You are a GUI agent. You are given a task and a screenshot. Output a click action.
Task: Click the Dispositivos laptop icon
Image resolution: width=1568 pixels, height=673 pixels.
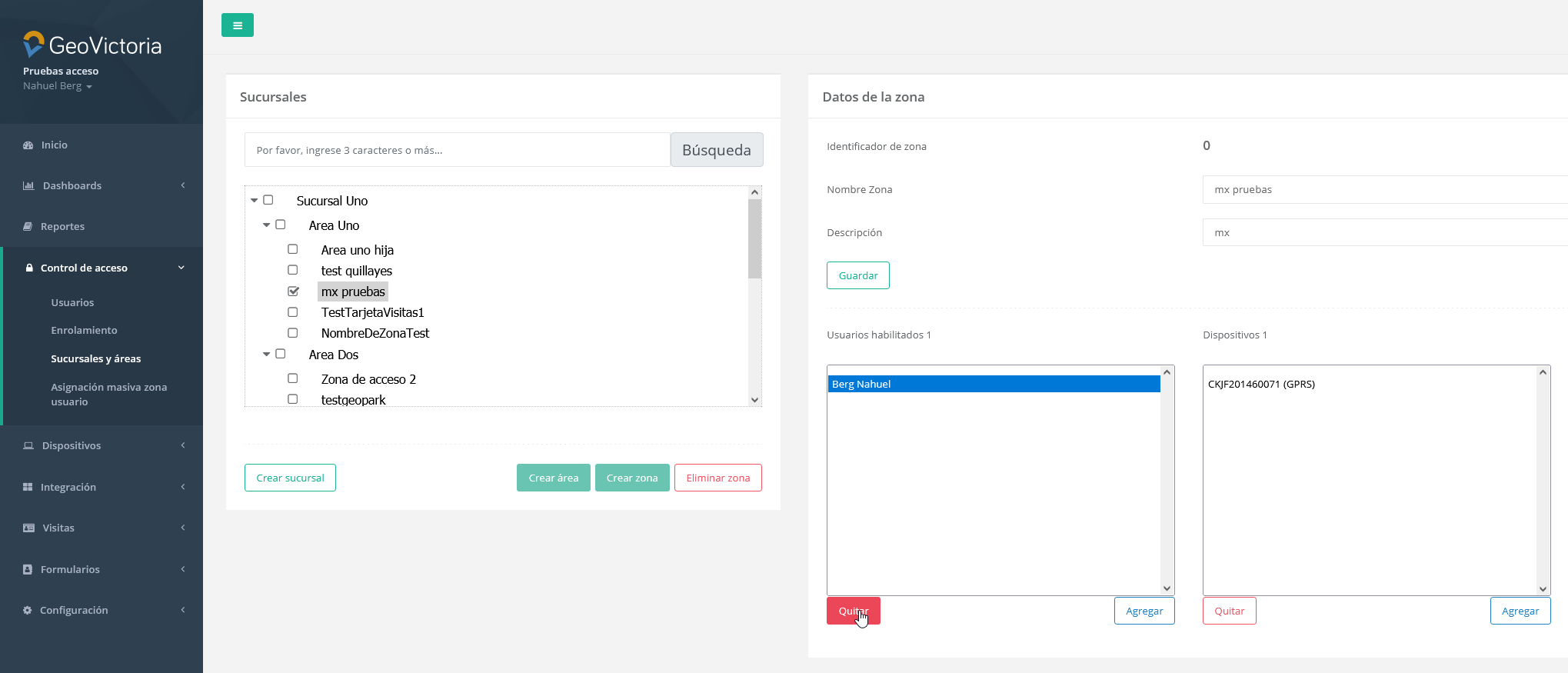(28, 446)
